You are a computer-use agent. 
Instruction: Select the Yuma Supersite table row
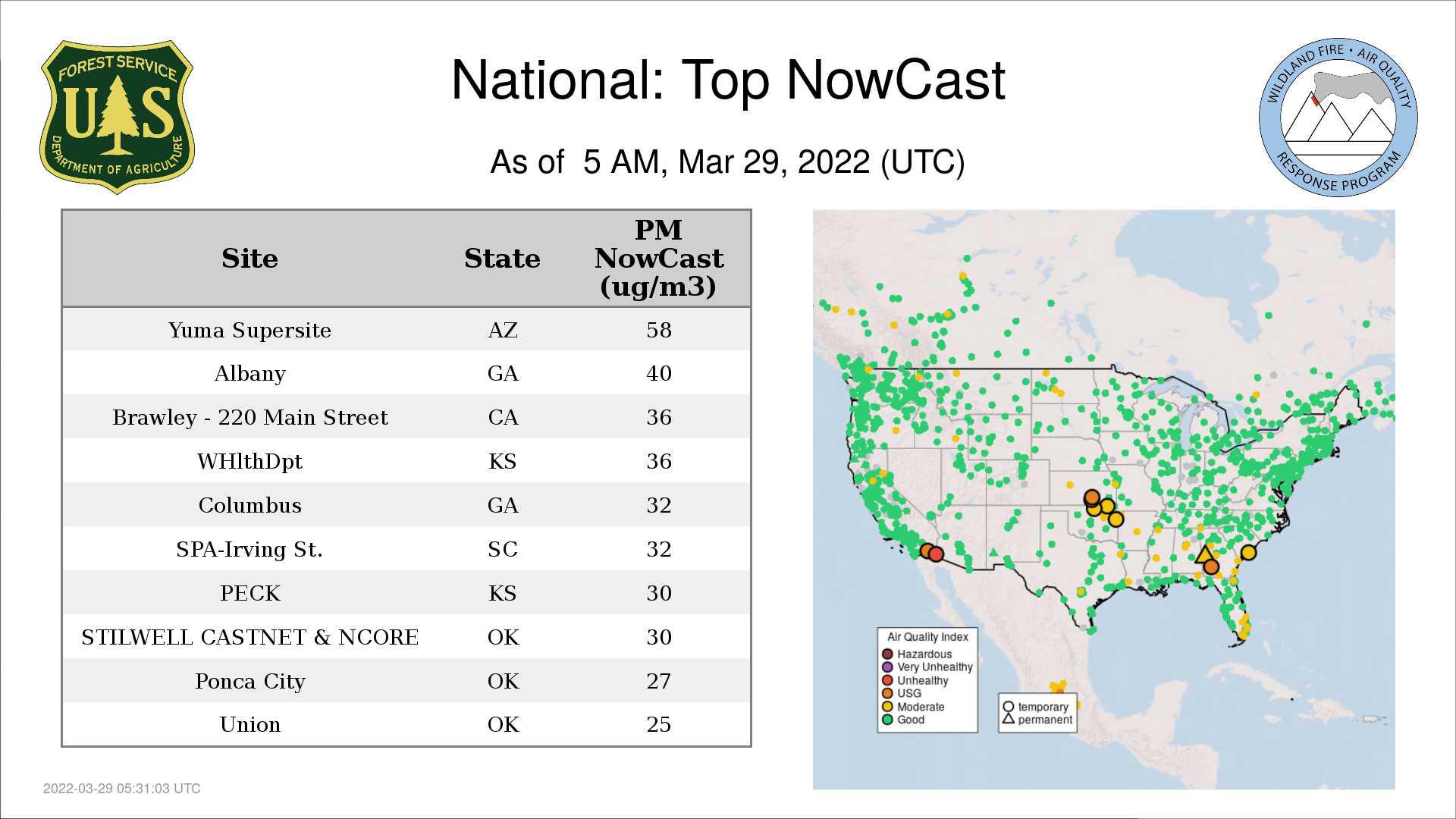click(250, 330)
